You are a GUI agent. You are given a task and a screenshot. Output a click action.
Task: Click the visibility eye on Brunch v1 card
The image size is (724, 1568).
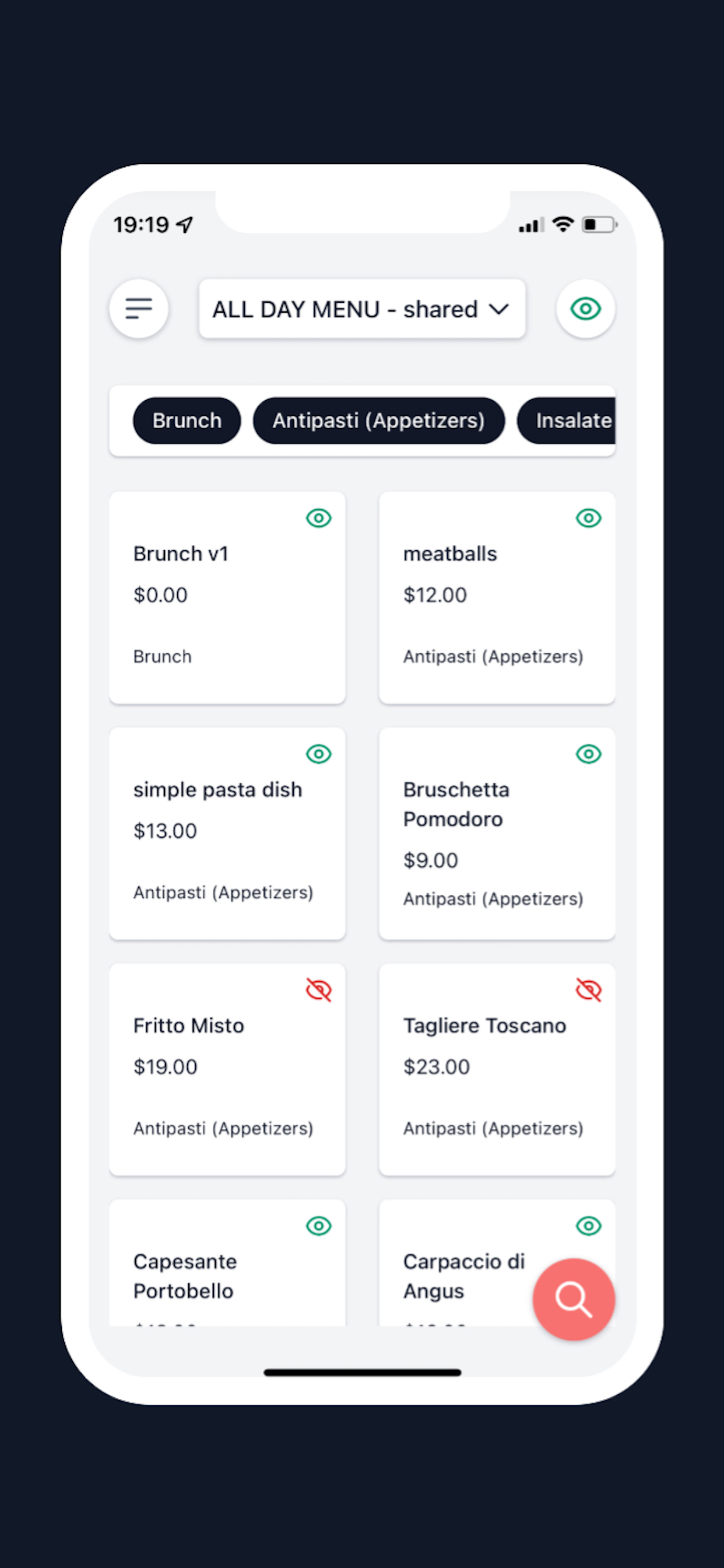[x=319, y=518]
